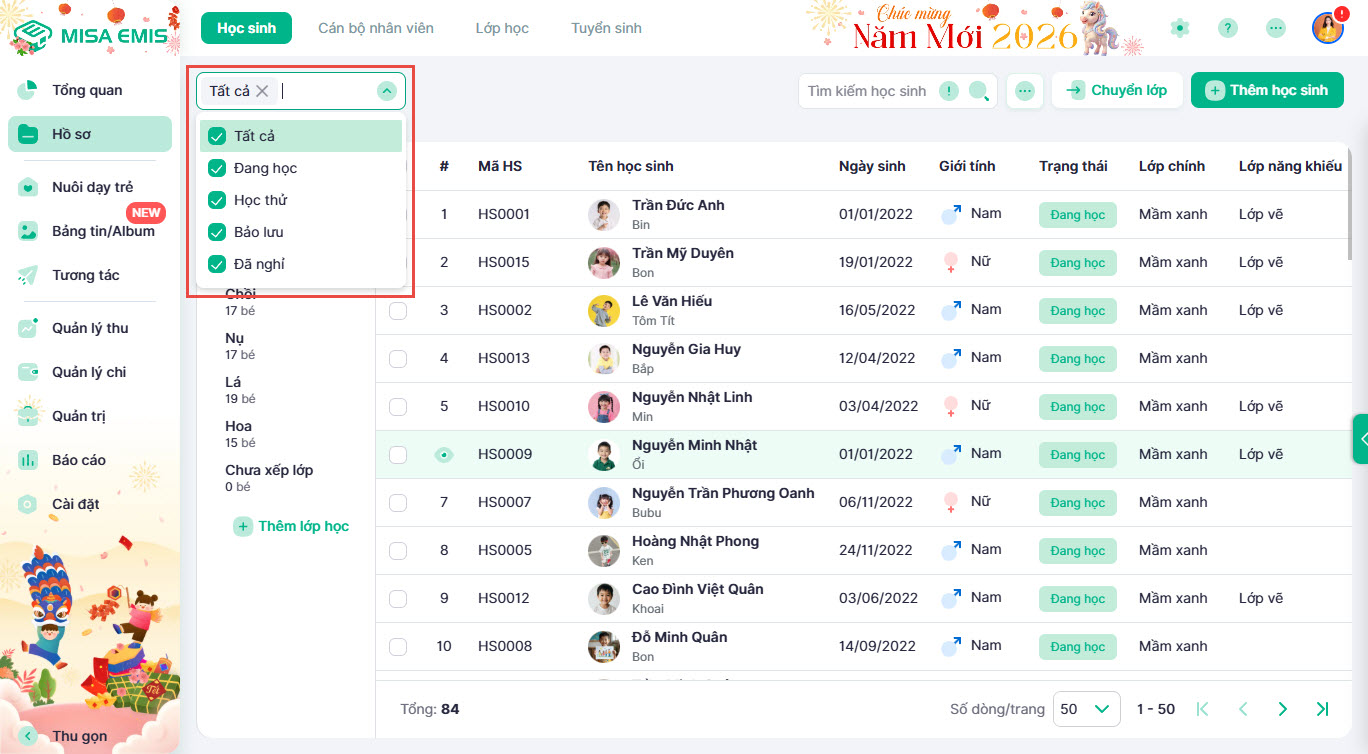Open the help question mark icon
The width and height of the screenshot is (1368, 754).
[1228, 28]
